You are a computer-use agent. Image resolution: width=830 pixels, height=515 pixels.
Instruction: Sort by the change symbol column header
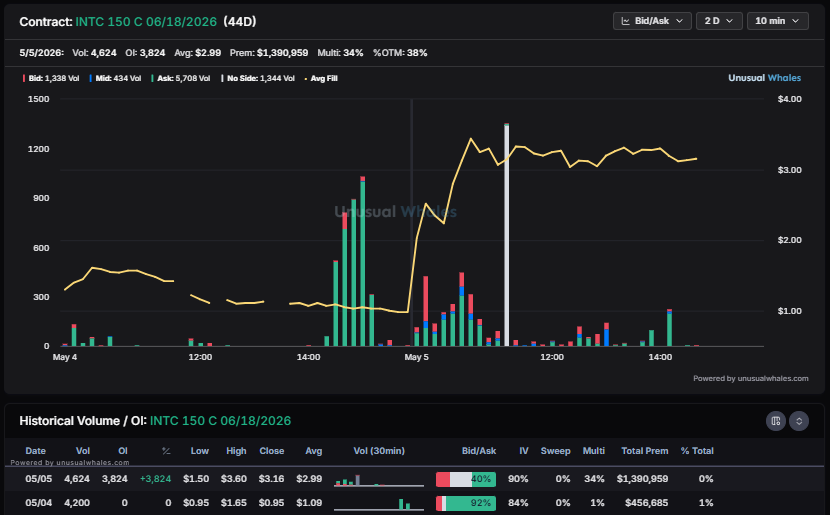click(x=166, y=451)
